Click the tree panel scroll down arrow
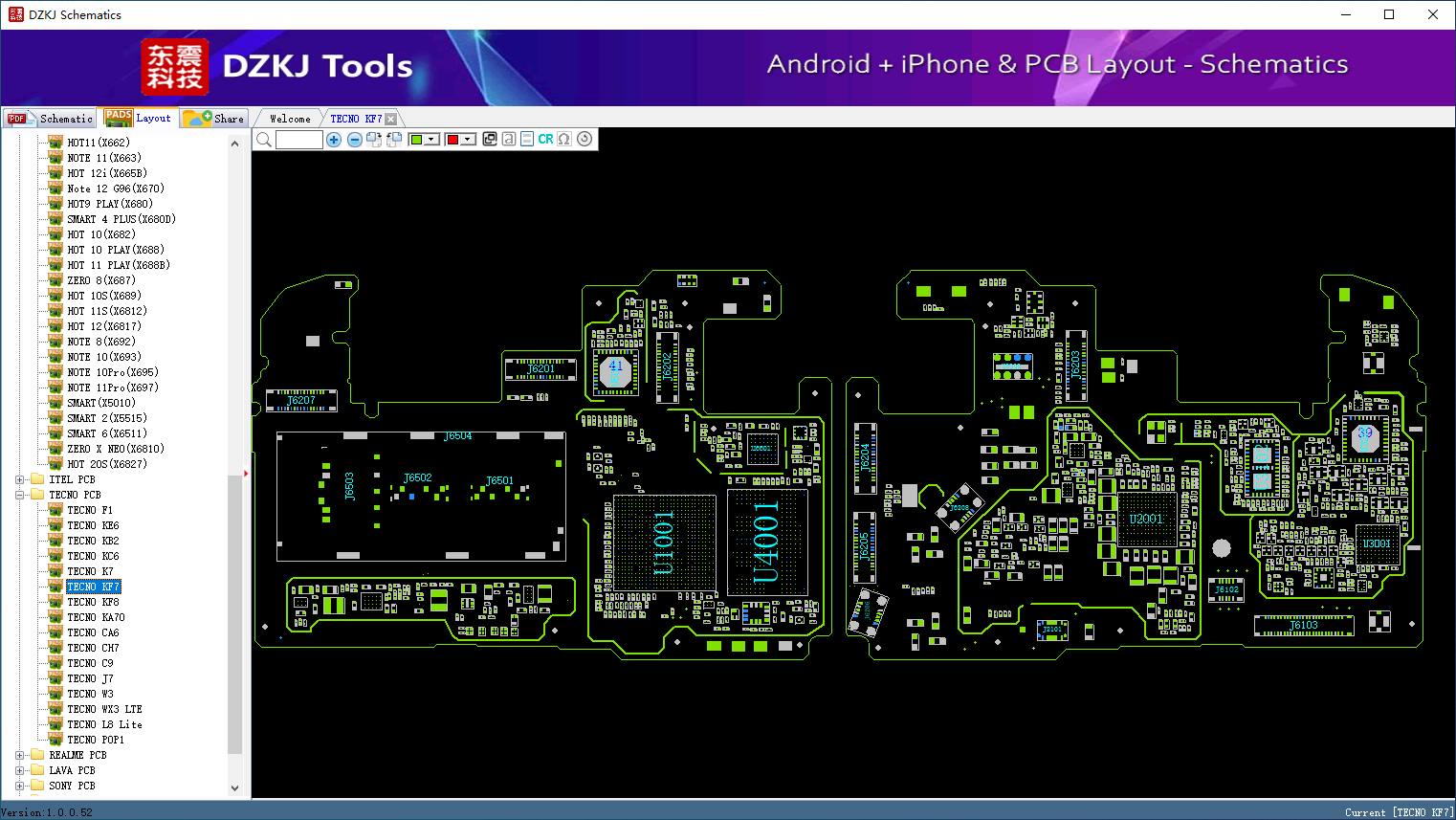 [235, 788]
